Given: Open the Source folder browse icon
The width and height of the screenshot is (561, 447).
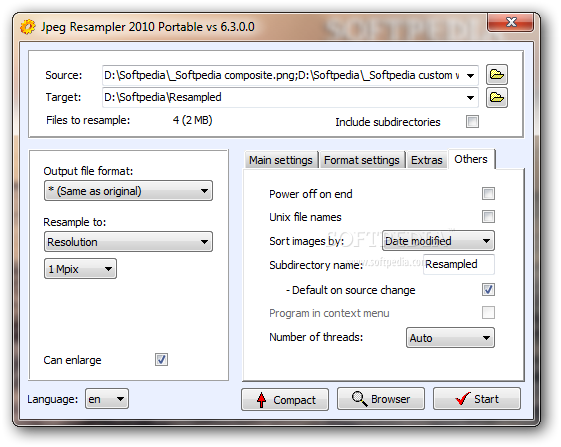Looking at the screenshot, I should point(497,74).
